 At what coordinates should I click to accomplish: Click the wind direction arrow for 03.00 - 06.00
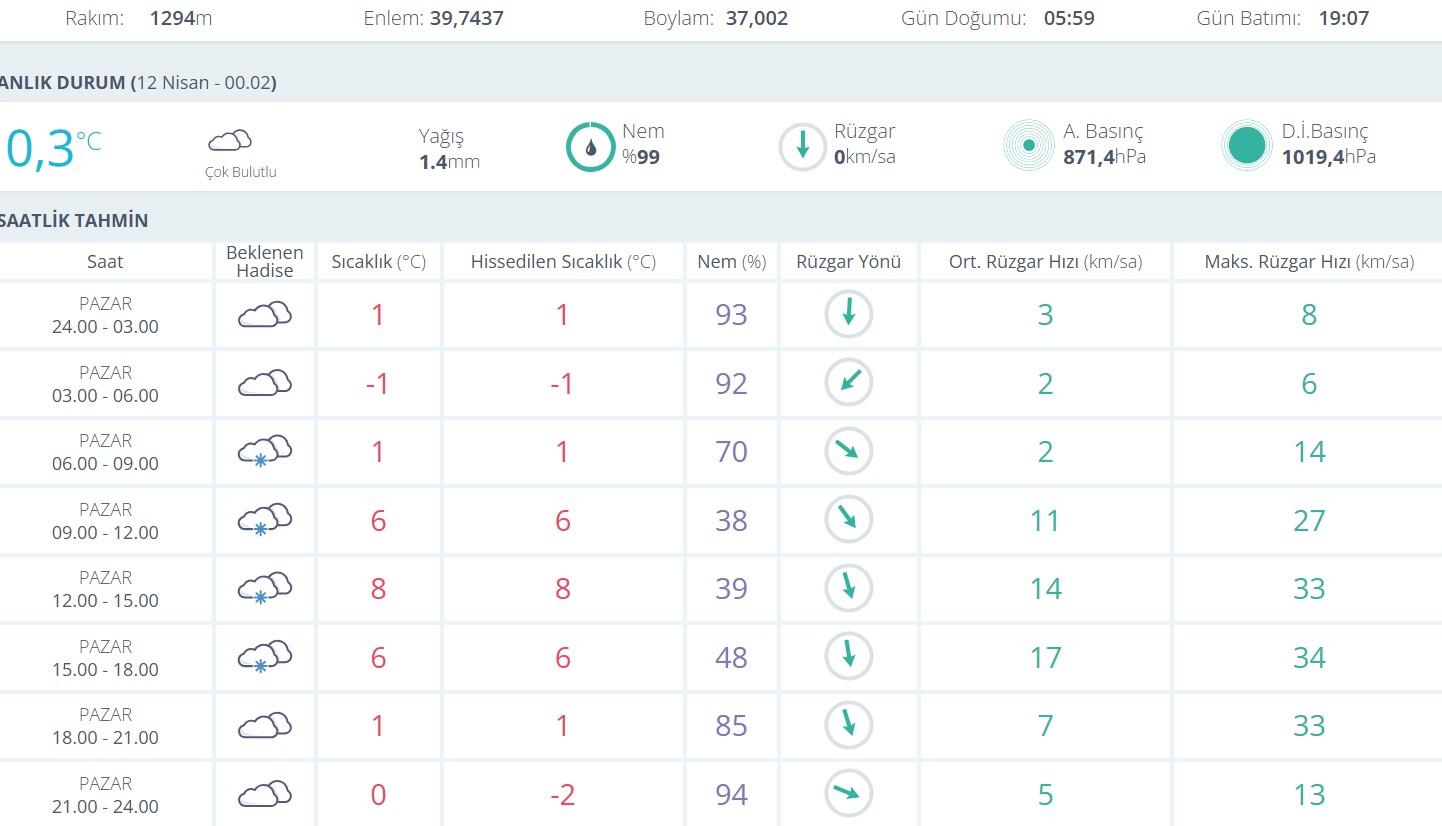849,383
